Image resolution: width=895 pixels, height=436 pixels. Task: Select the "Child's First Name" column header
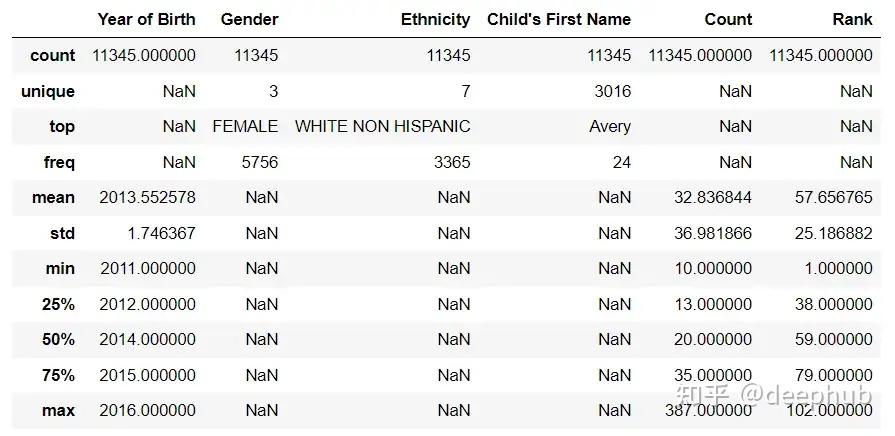click(559, 19)
